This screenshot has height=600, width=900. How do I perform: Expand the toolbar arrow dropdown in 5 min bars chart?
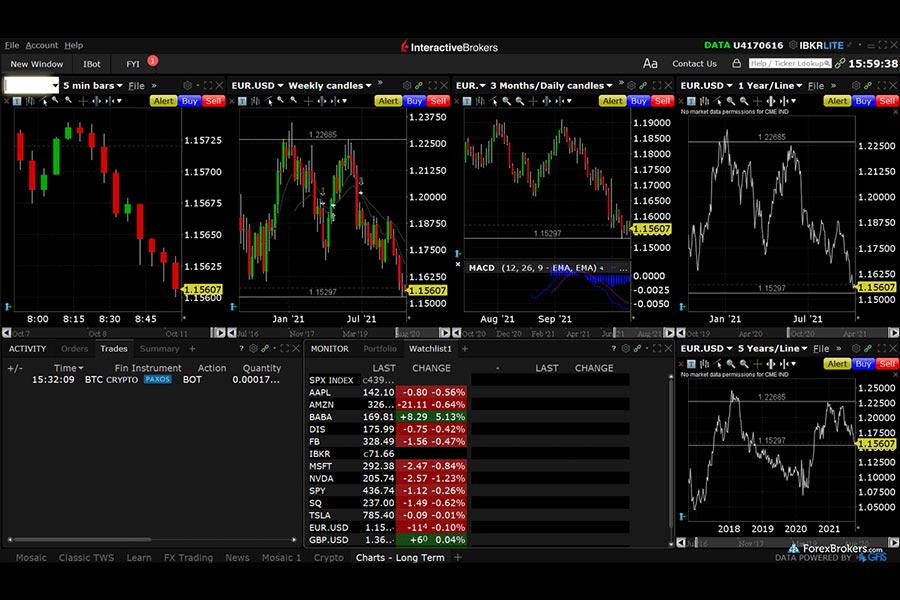(119, 101)
